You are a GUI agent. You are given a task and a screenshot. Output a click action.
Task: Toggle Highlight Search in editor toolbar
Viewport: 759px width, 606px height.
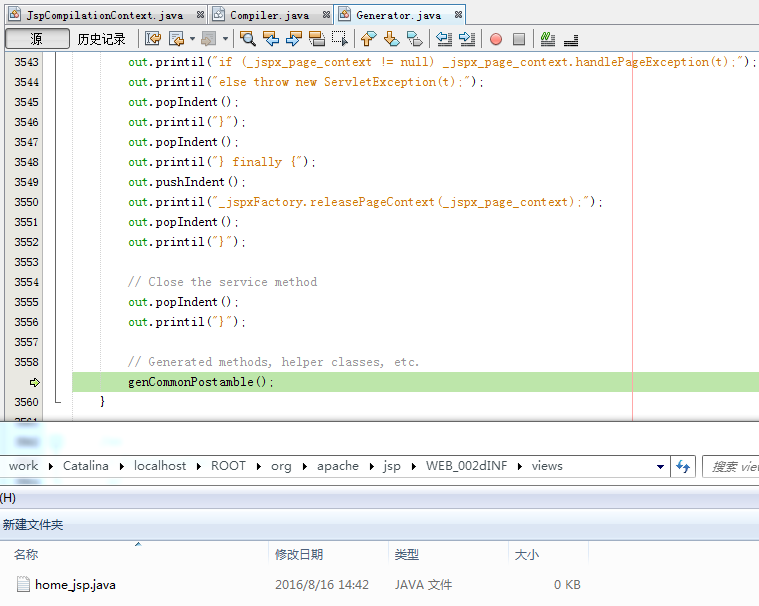coord(317,39)
